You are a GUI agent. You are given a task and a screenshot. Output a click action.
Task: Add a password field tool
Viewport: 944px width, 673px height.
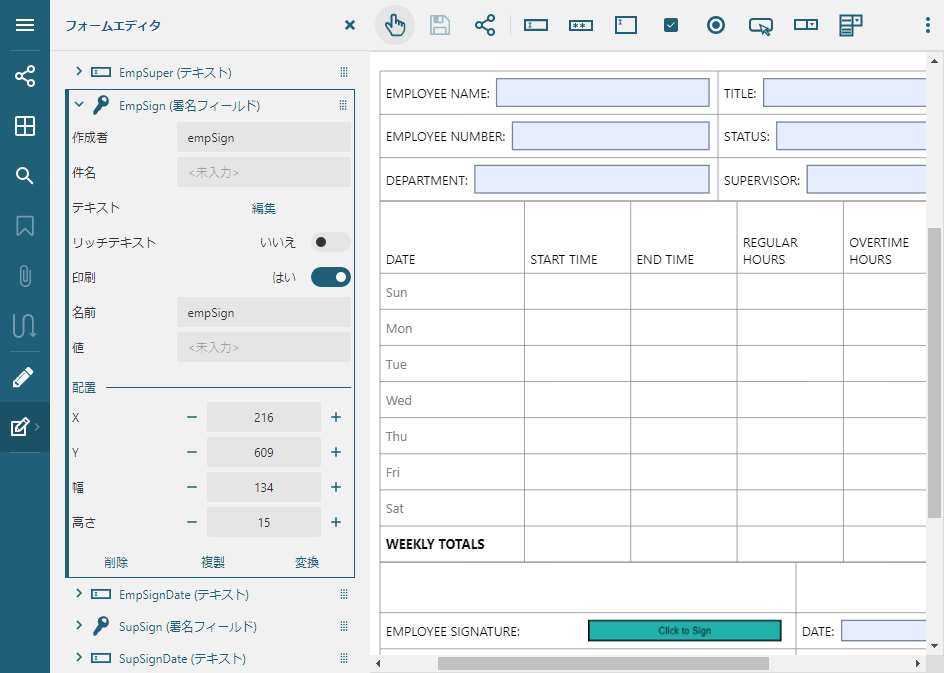[580, 25]
